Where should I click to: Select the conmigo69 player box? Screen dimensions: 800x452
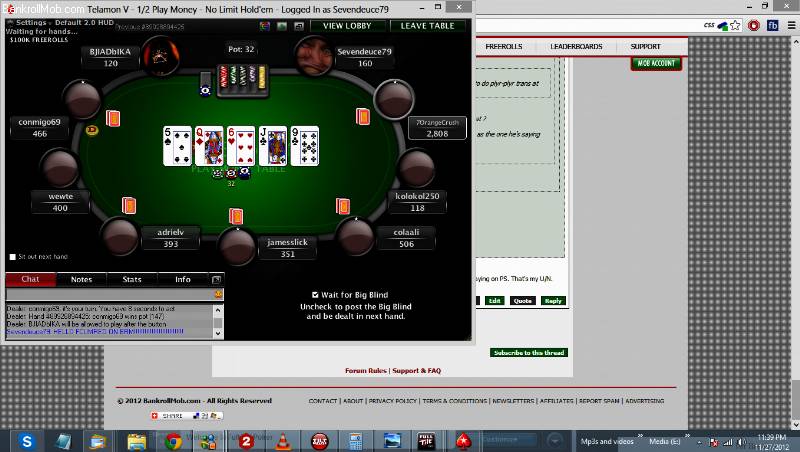coord(40,128)
